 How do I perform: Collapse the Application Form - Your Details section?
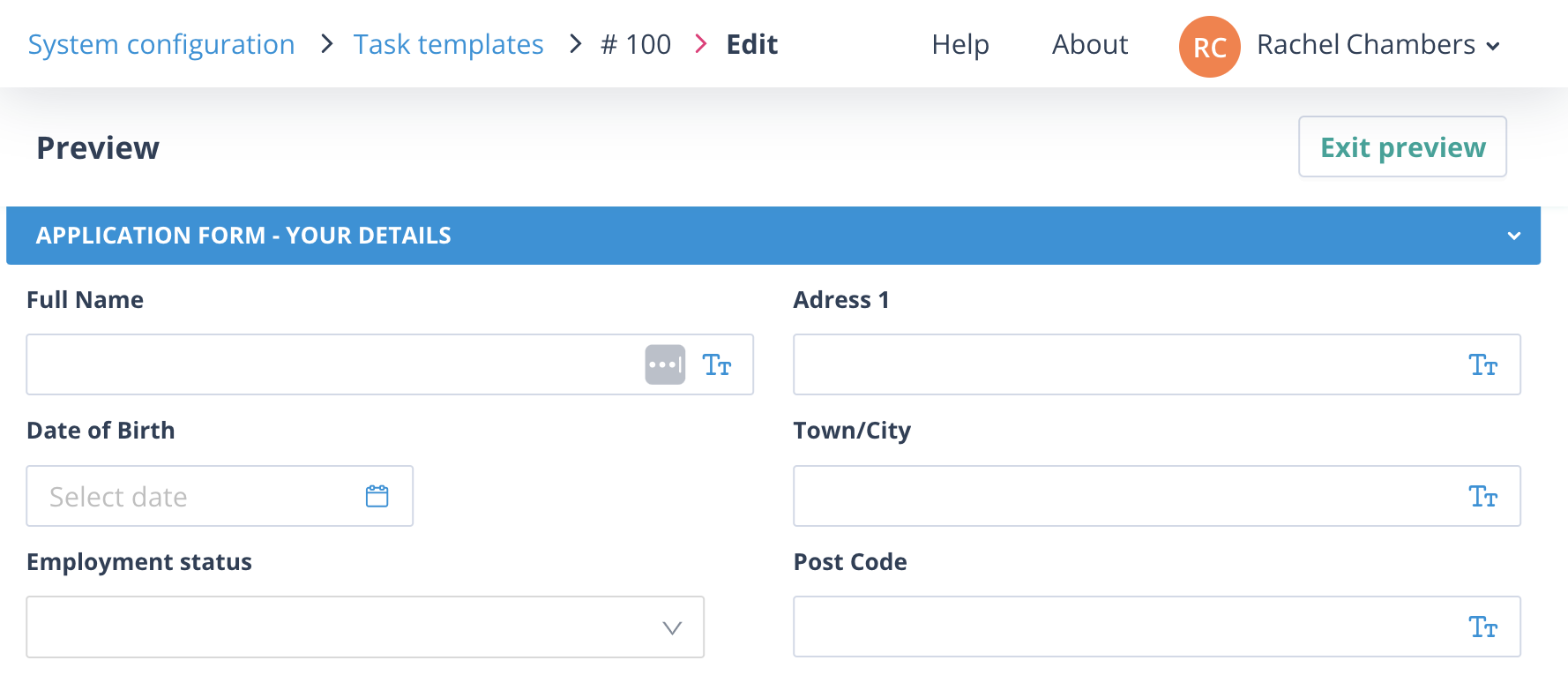(1513, 236)
